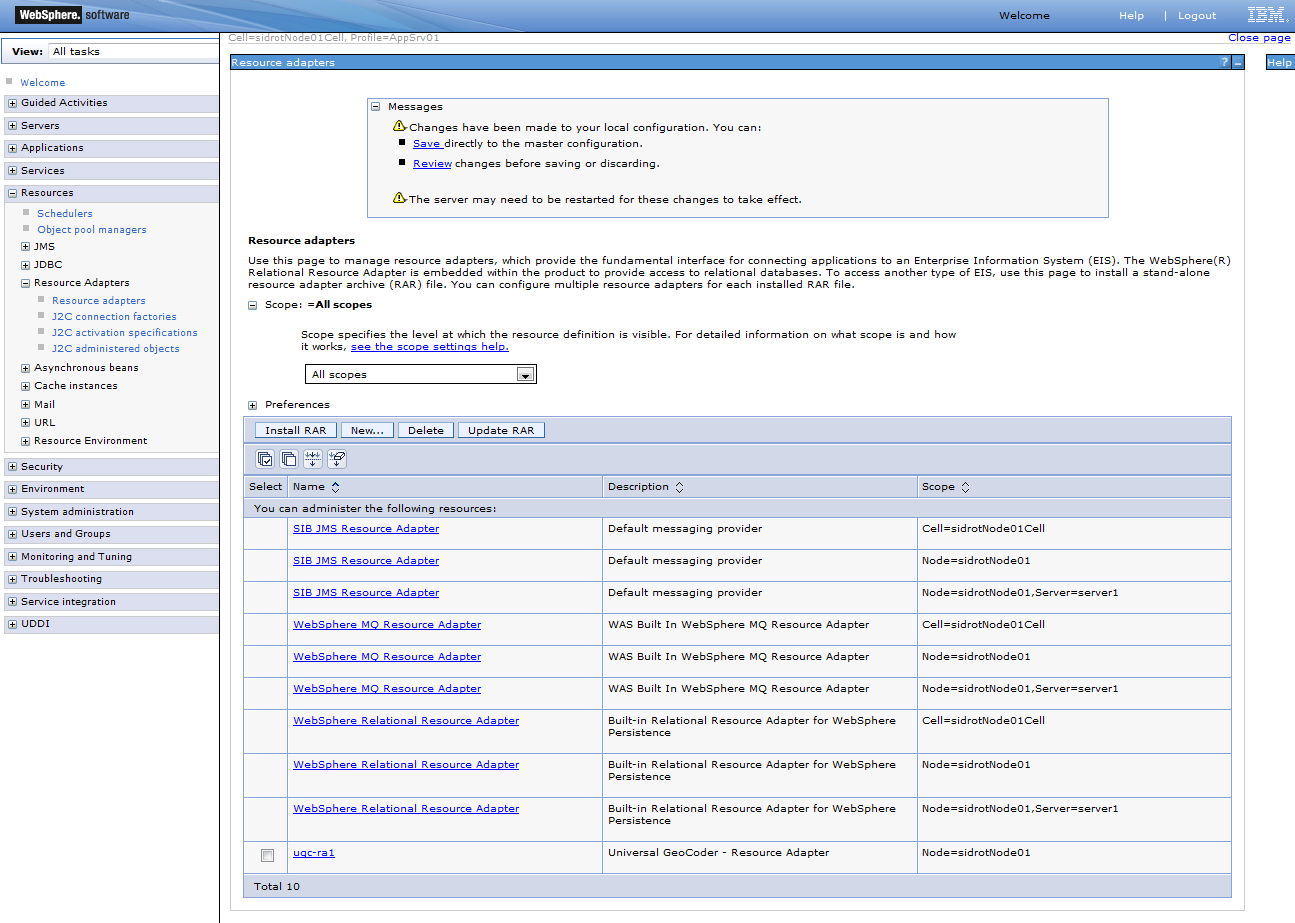The image size is (1295, 923).
Task: Open WebSphere MQ Resource Adapter at Node=sidrotNode01 scope
Action: [x=387, y=657]
